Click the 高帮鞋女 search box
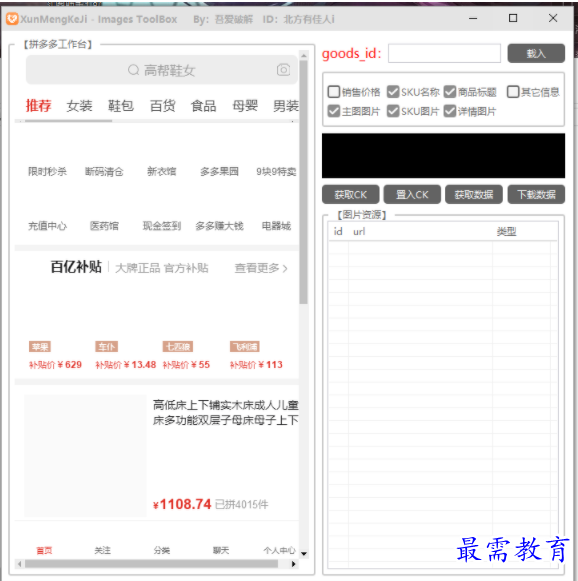This screenshot has height=581, width=578. [x=162, y=70]
